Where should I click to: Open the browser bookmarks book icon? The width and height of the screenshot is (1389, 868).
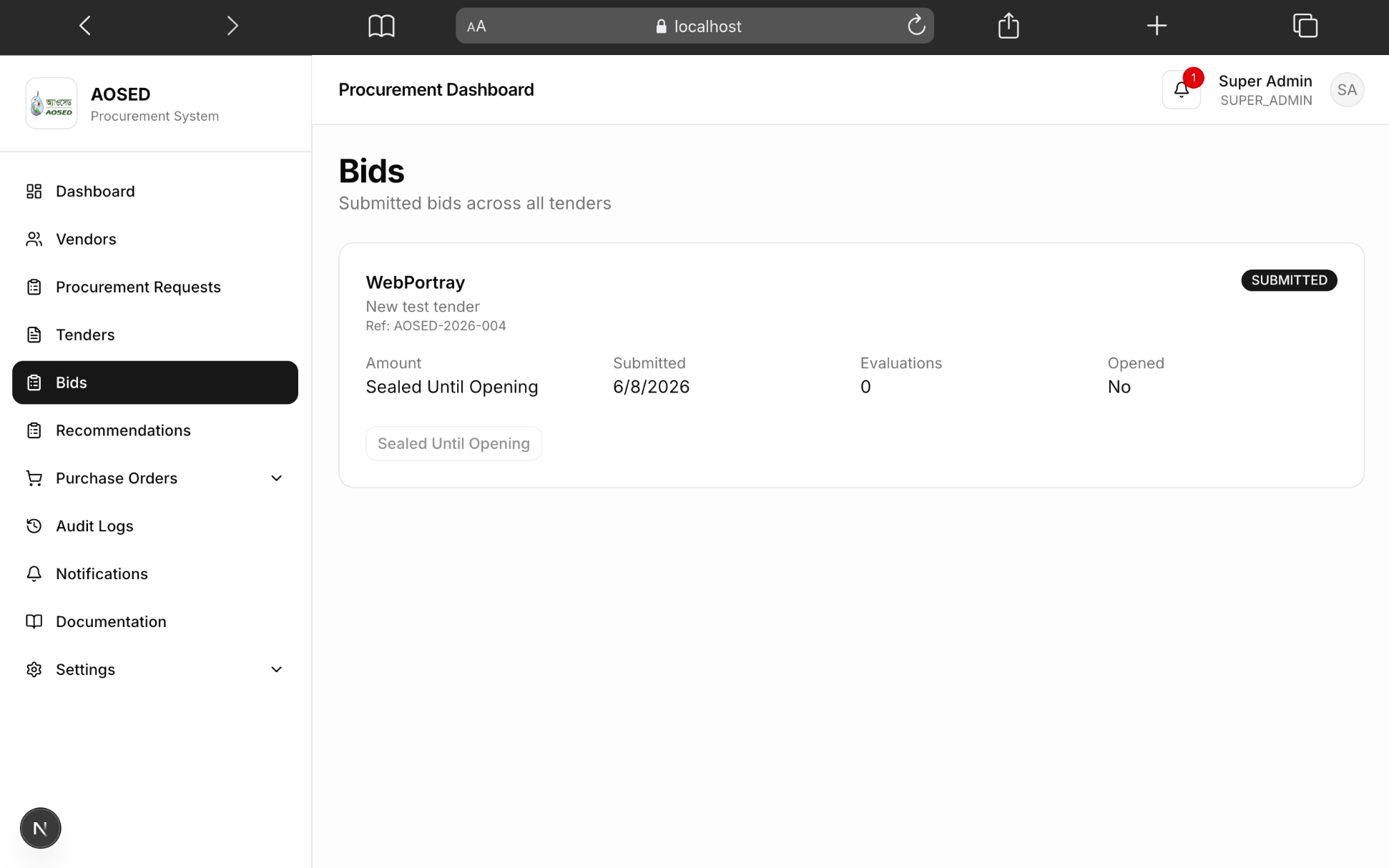[381, 26]
